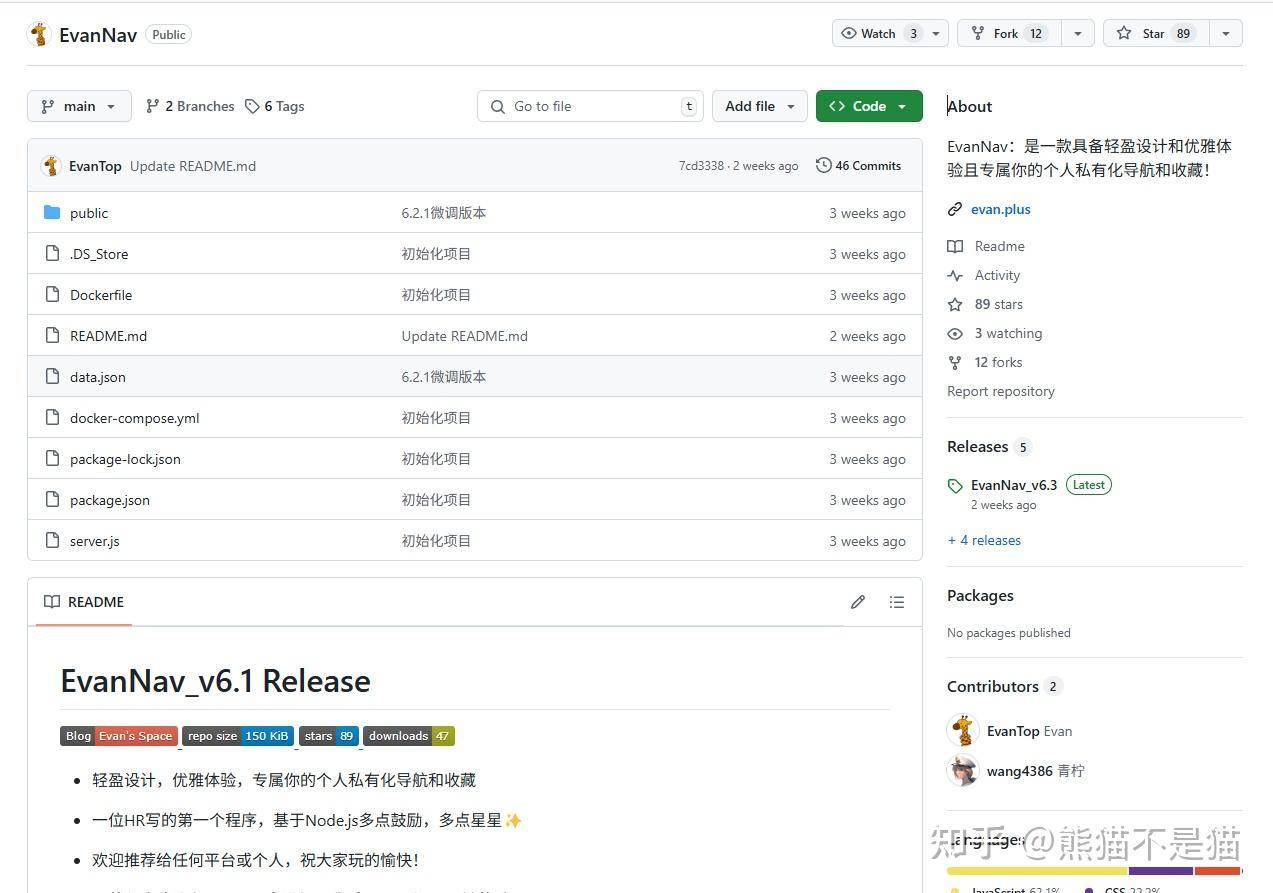The image size is (1273, 893).
Task: Click the 'Update README.md' commit message on README.md row
Action: pyautogui.click(x=465, y=336)
